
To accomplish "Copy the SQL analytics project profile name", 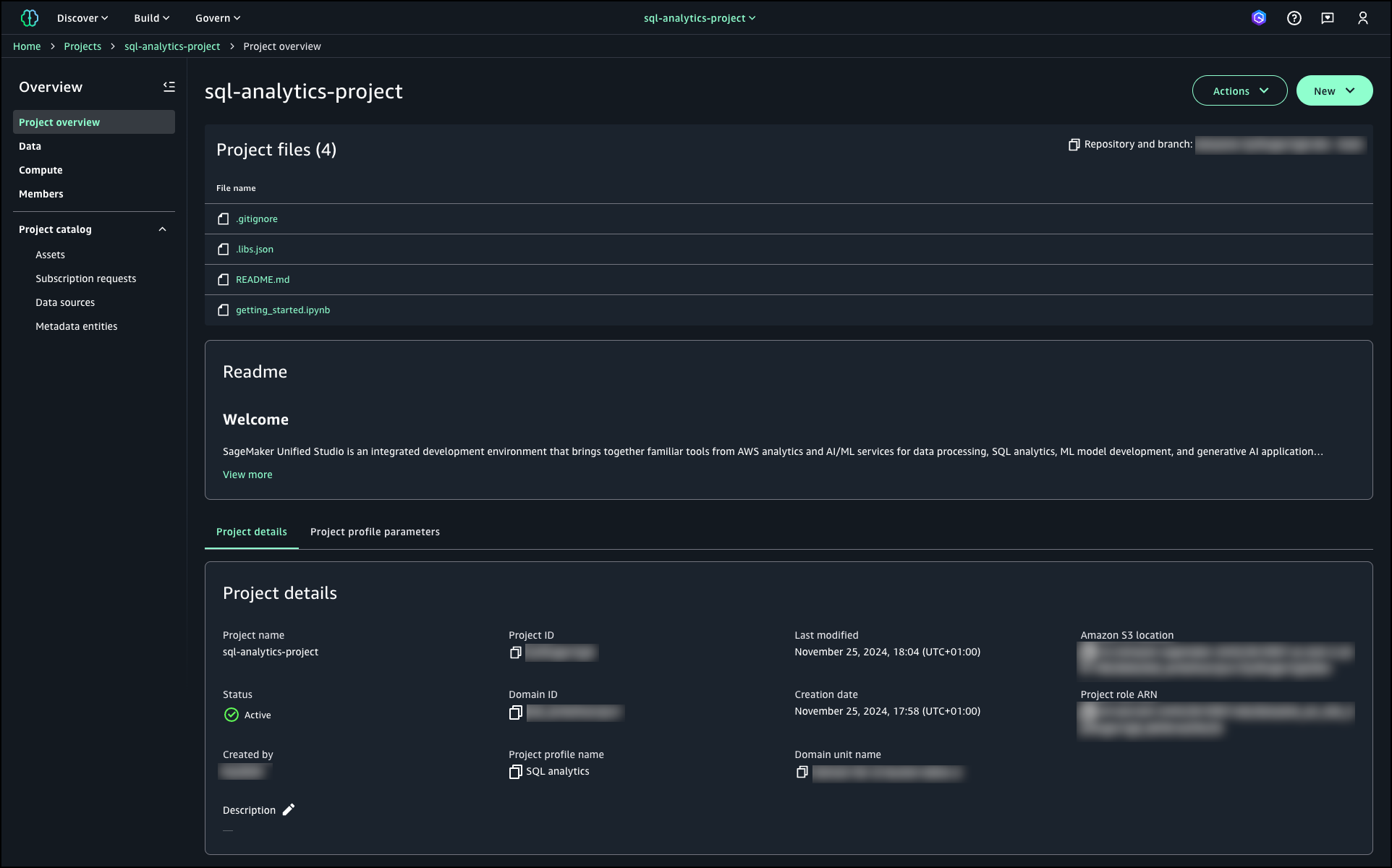I will pyautogui.click(x=515, y=772).
